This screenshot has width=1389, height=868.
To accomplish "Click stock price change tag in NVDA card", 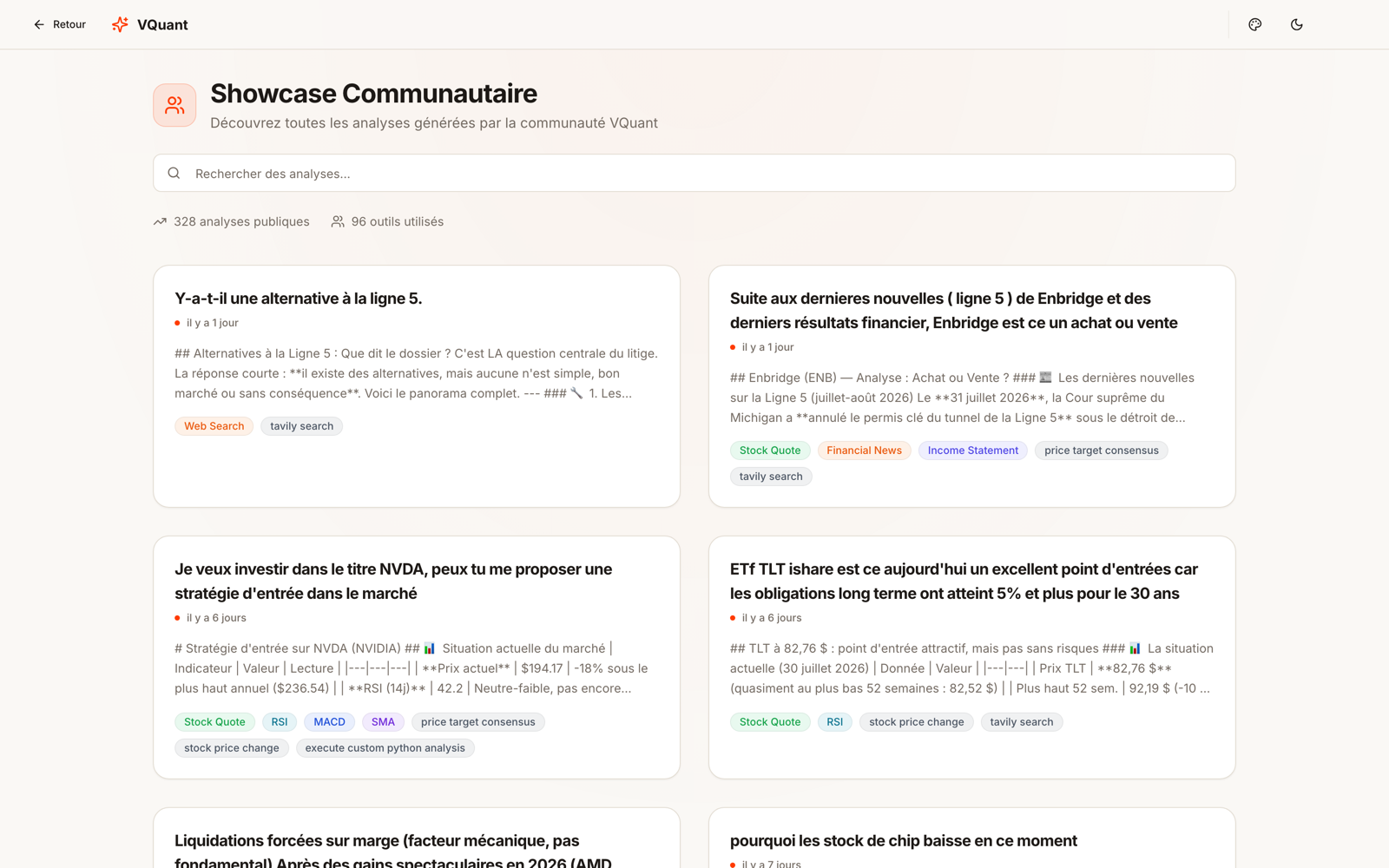I will point(232,748).
